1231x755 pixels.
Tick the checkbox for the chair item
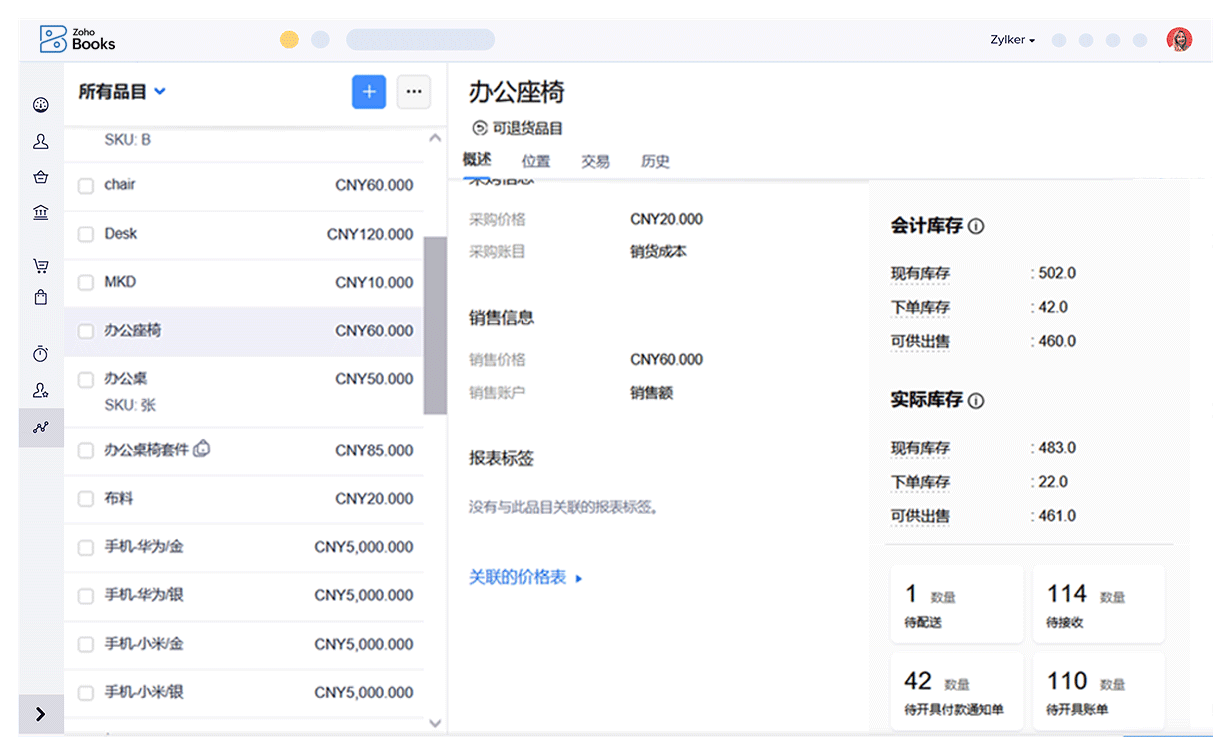click(86, 185)
